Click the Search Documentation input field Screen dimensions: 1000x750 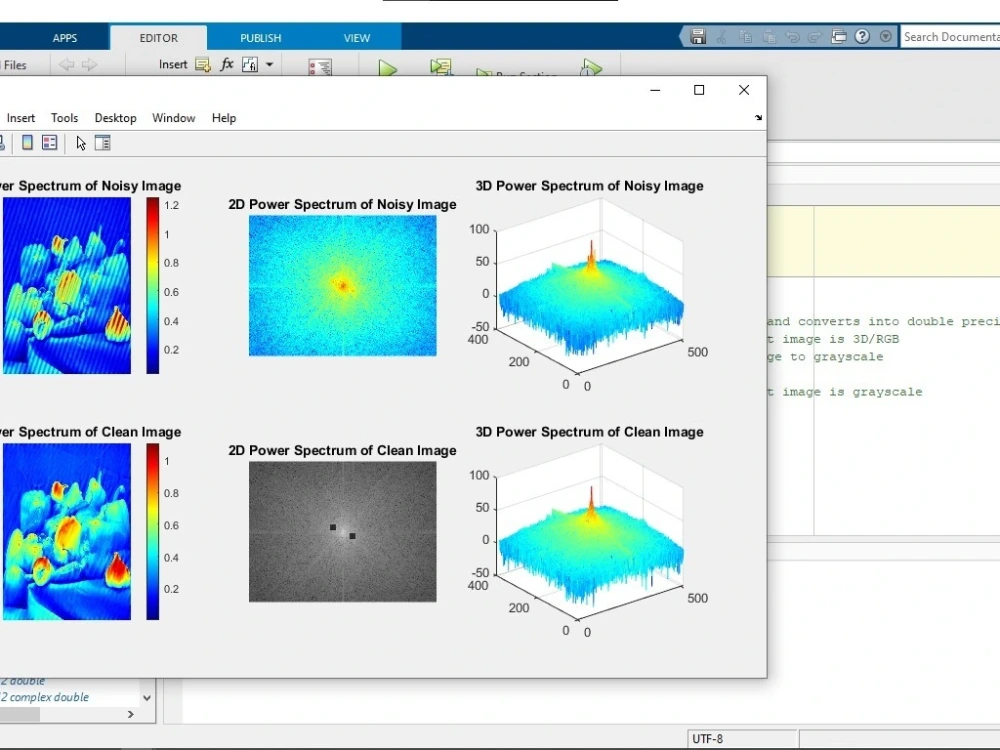pos(950,36)
